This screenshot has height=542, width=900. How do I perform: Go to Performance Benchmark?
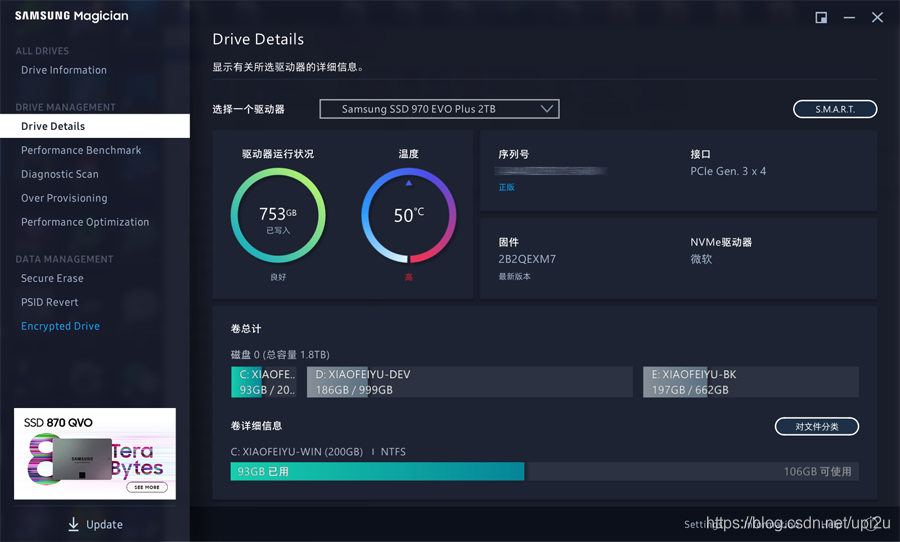click(81, 150)
